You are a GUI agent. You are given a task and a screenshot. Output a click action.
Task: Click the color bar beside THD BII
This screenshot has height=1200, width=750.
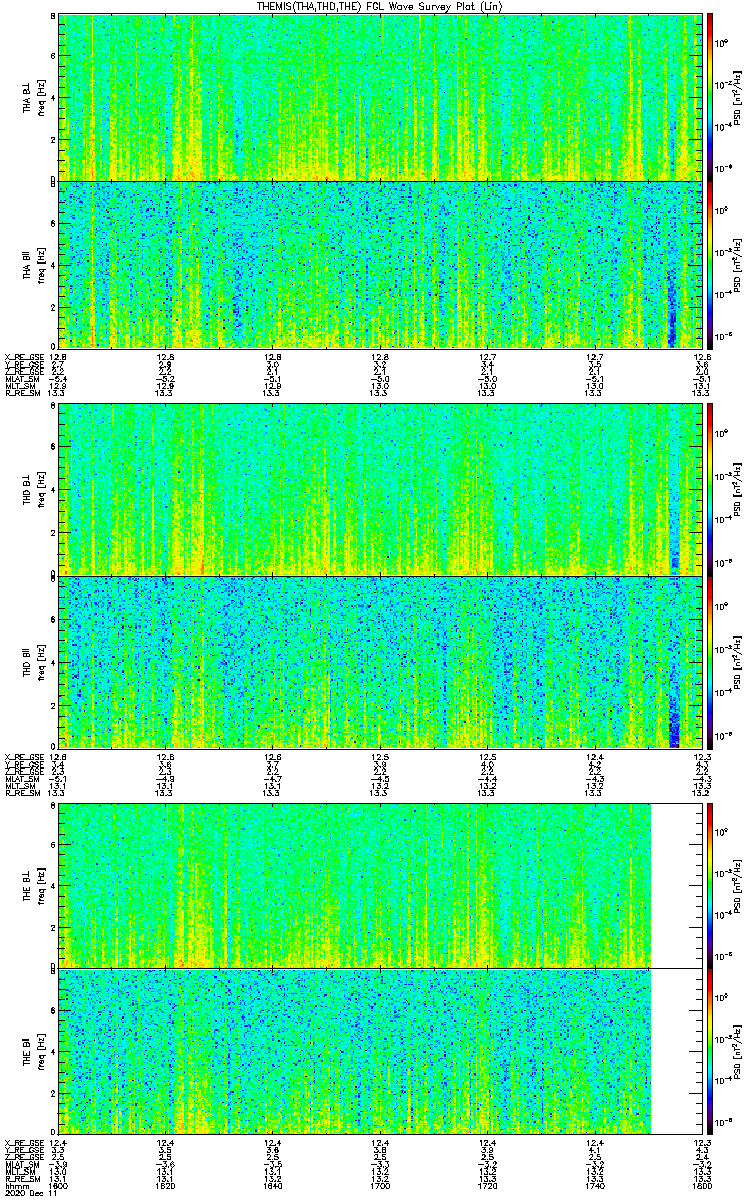pos(710,661)
